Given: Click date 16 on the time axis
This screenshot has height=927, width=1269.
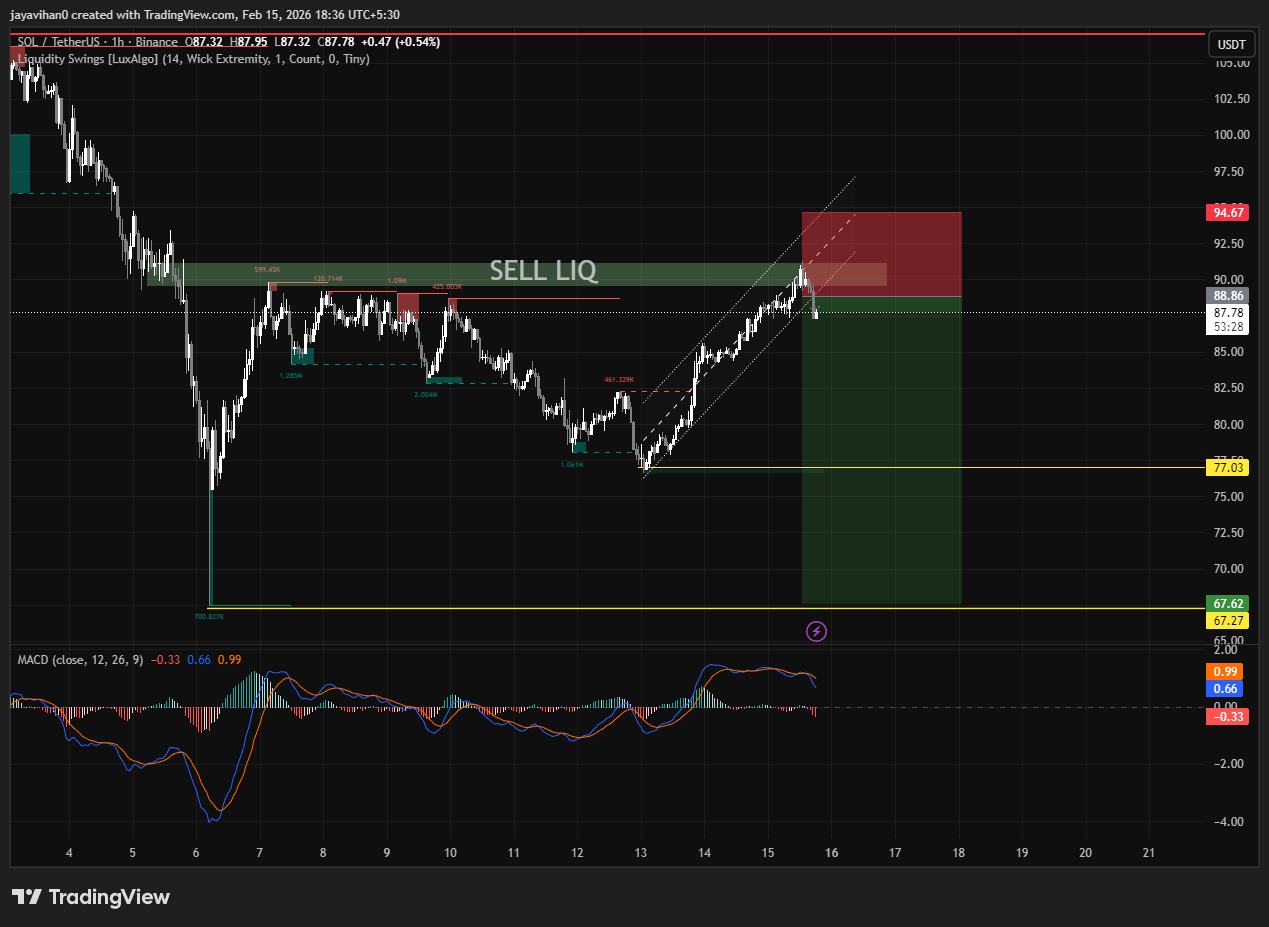Looking at the screenshot, I should pos(831,853).
